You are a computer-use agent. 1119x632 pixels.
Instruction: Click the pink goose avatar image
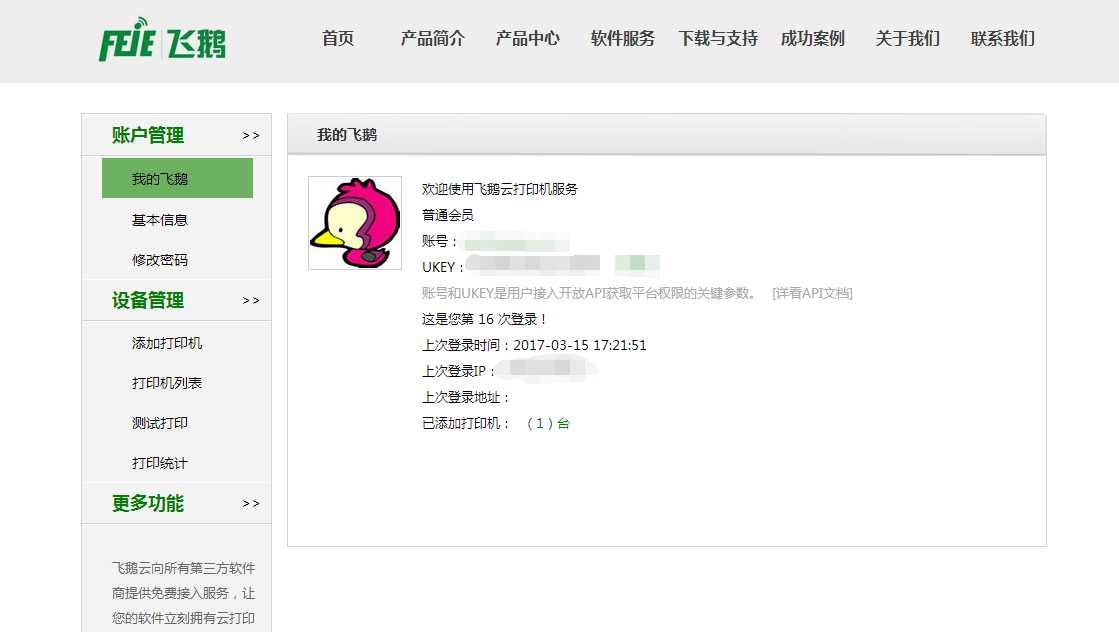[x=355, y=223]
